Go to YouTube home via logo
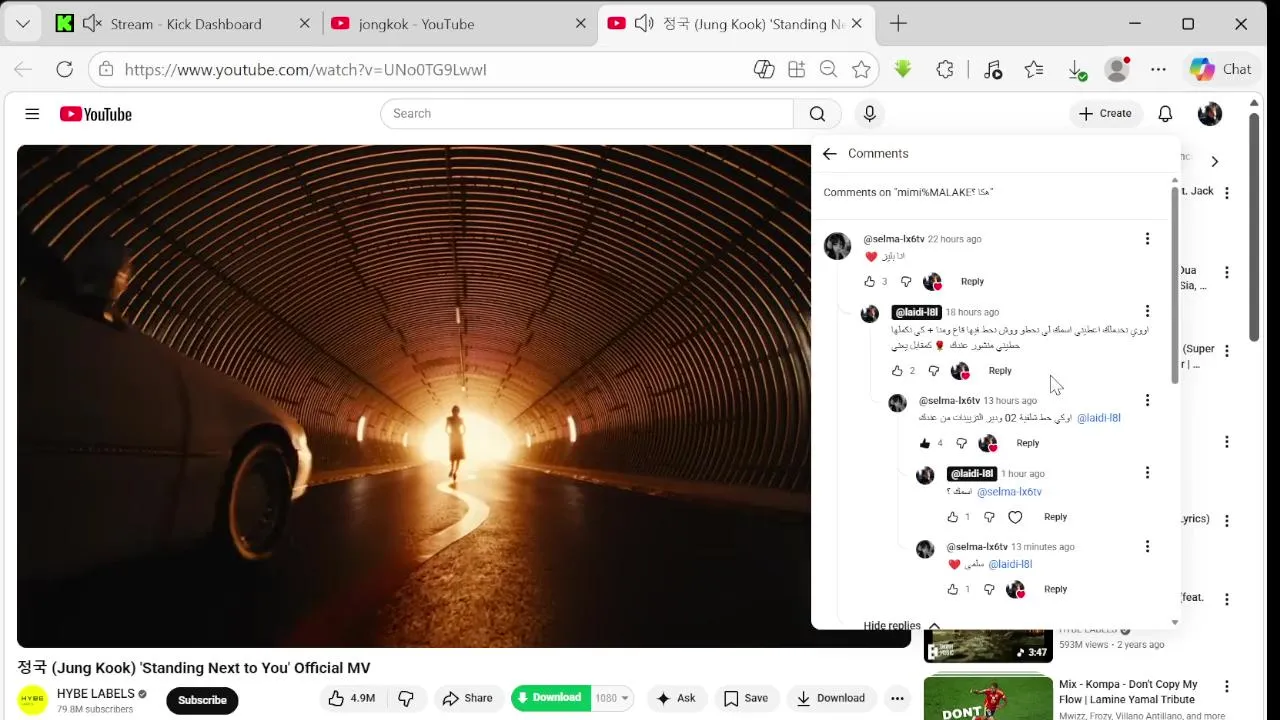The width and height of the screenshot is (1280, 720). coord(96,114)
